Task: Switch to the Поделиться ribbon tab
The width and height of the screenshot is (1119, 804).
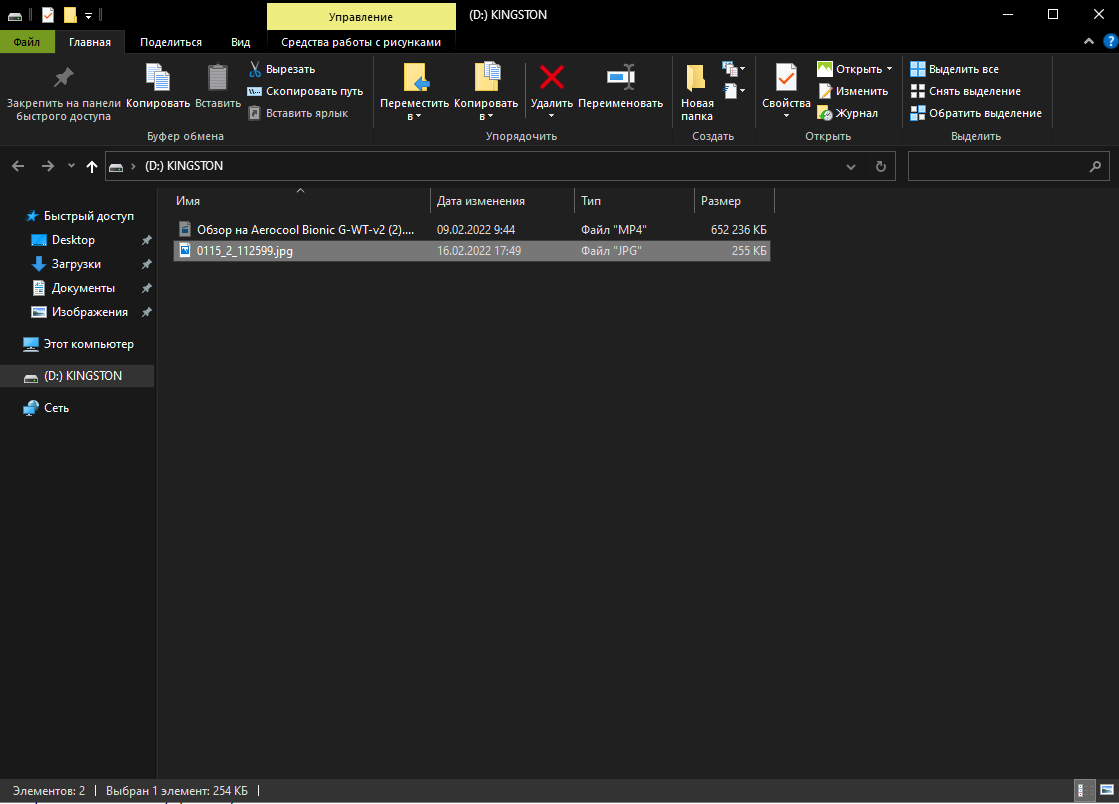Action: tap(171, 42)
